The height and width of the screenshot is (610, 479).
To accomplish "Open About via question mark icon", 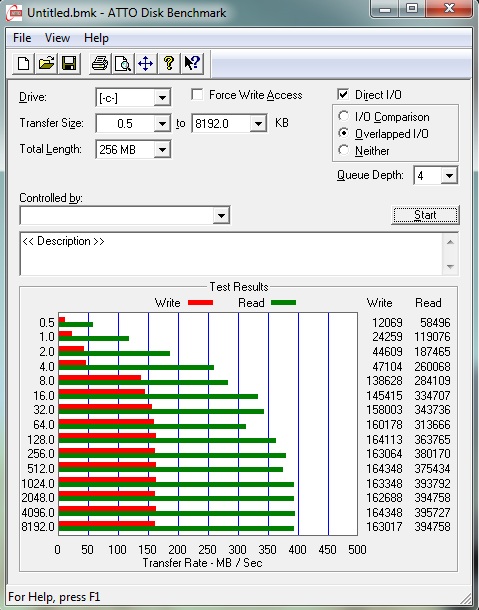I will point(168,63).
